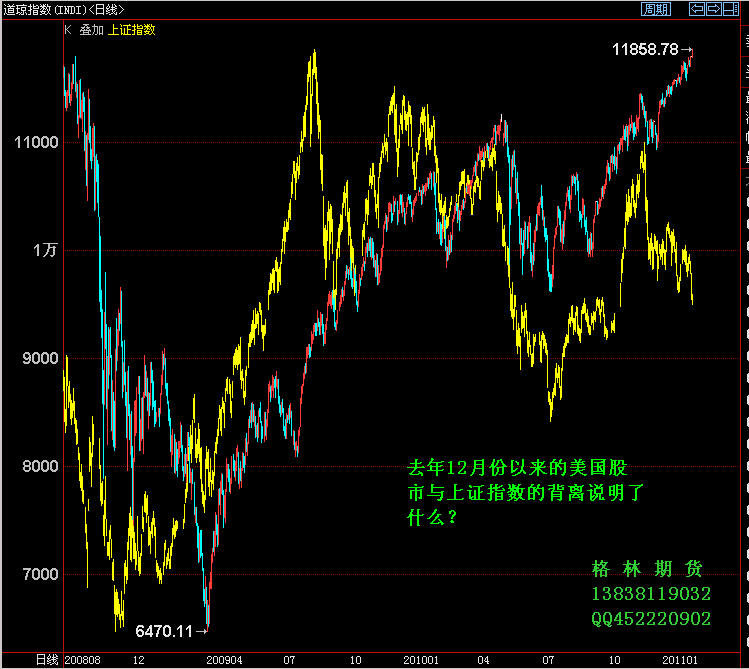Click the QQ452220902 text
The height and width of the screenshot is (669, 749).
651,619
